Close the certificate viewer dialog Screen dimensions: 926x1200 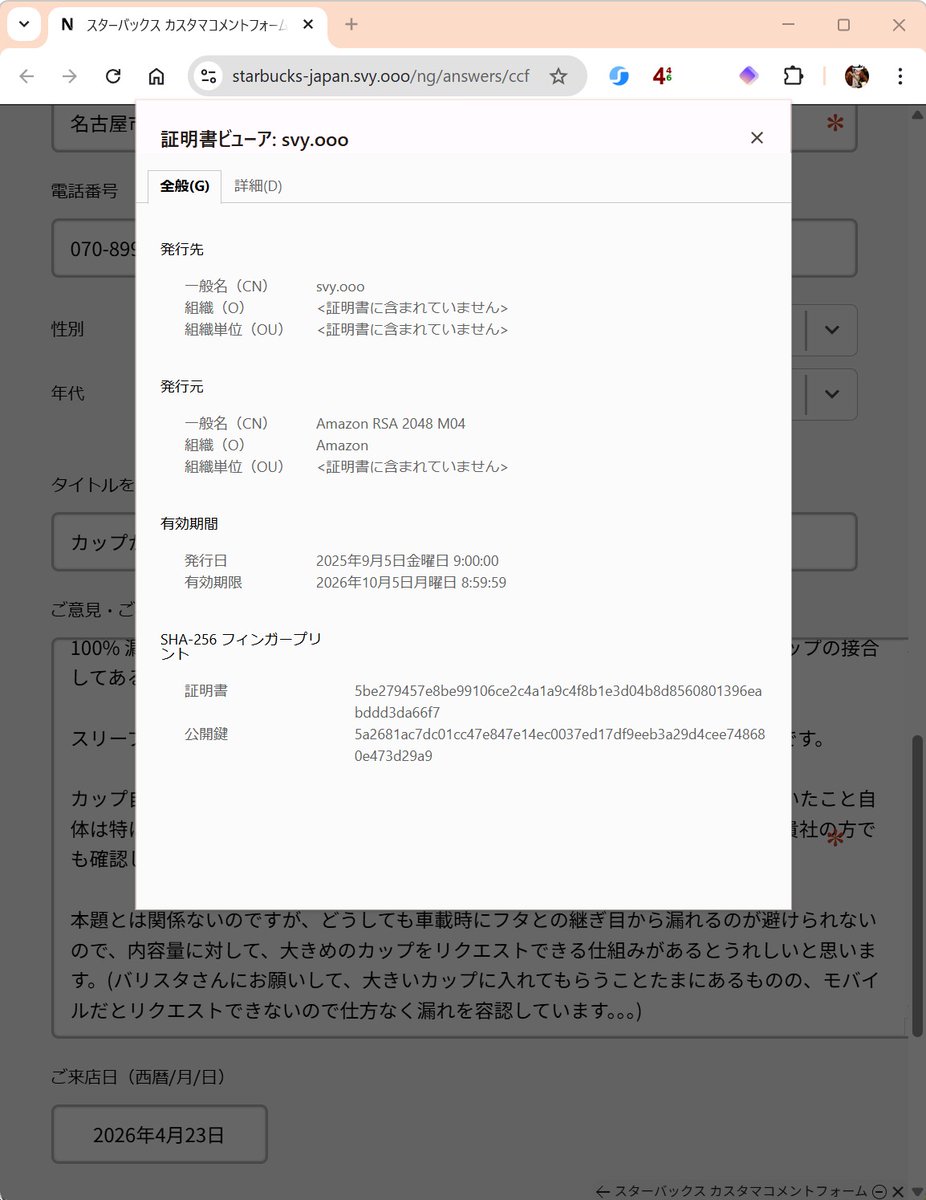tap(757, 138)
